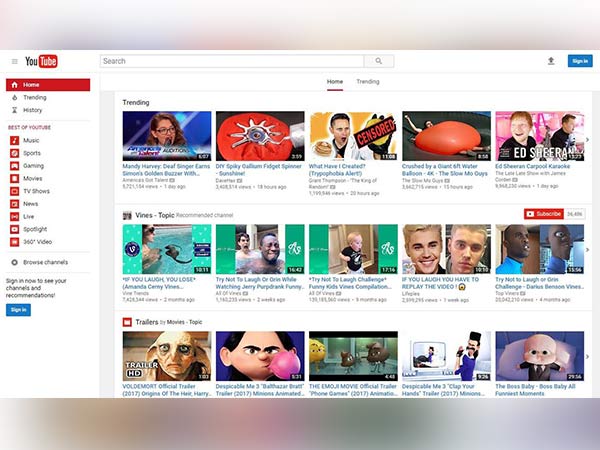Open the hamburger guide menu icon

click(x=14, y=61)
